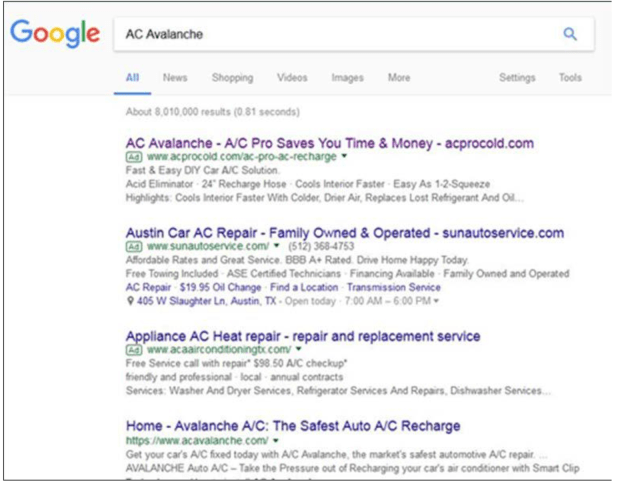The width and height of the screenshot is (640, 482).
Task: Switch to the News tab
Action: pos(175,78)
